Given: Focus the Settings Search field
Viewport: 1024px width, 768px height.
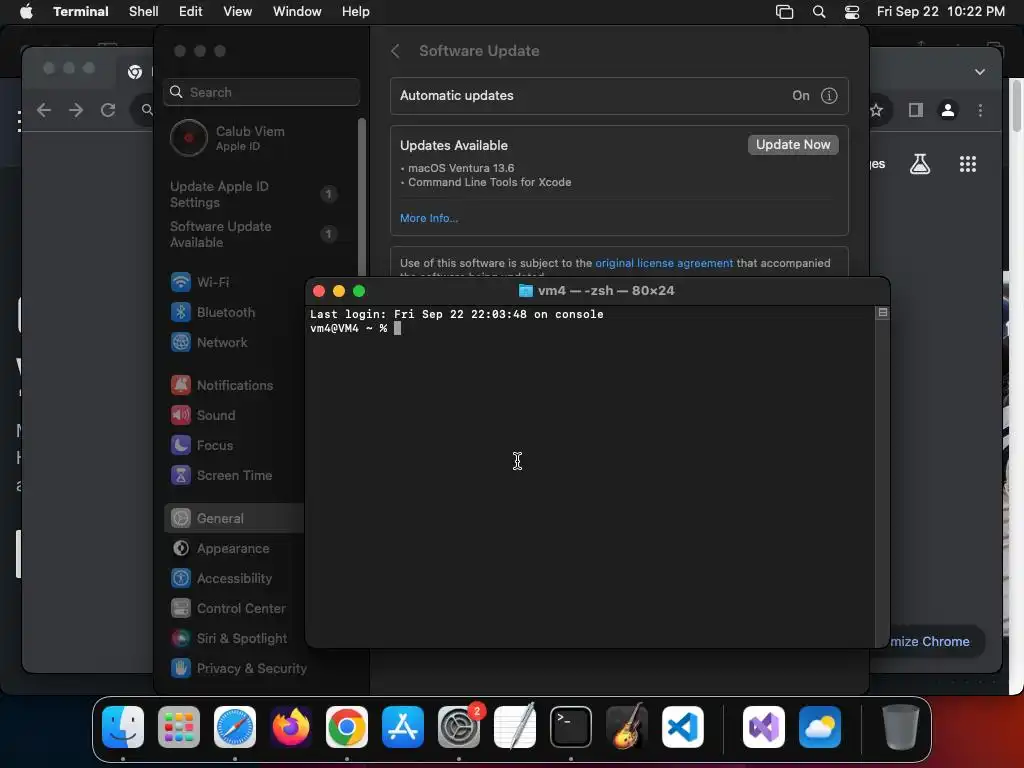Looking at the screenshot, I should pos(261,92).
